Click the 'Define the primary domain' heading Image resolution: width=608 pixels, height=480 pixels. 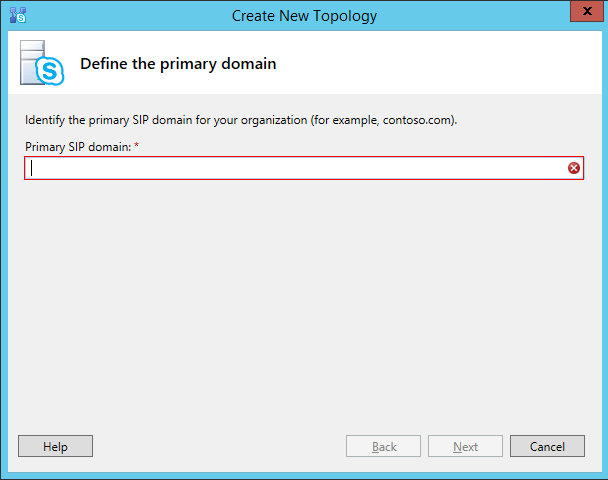click(x=178, y=64)
